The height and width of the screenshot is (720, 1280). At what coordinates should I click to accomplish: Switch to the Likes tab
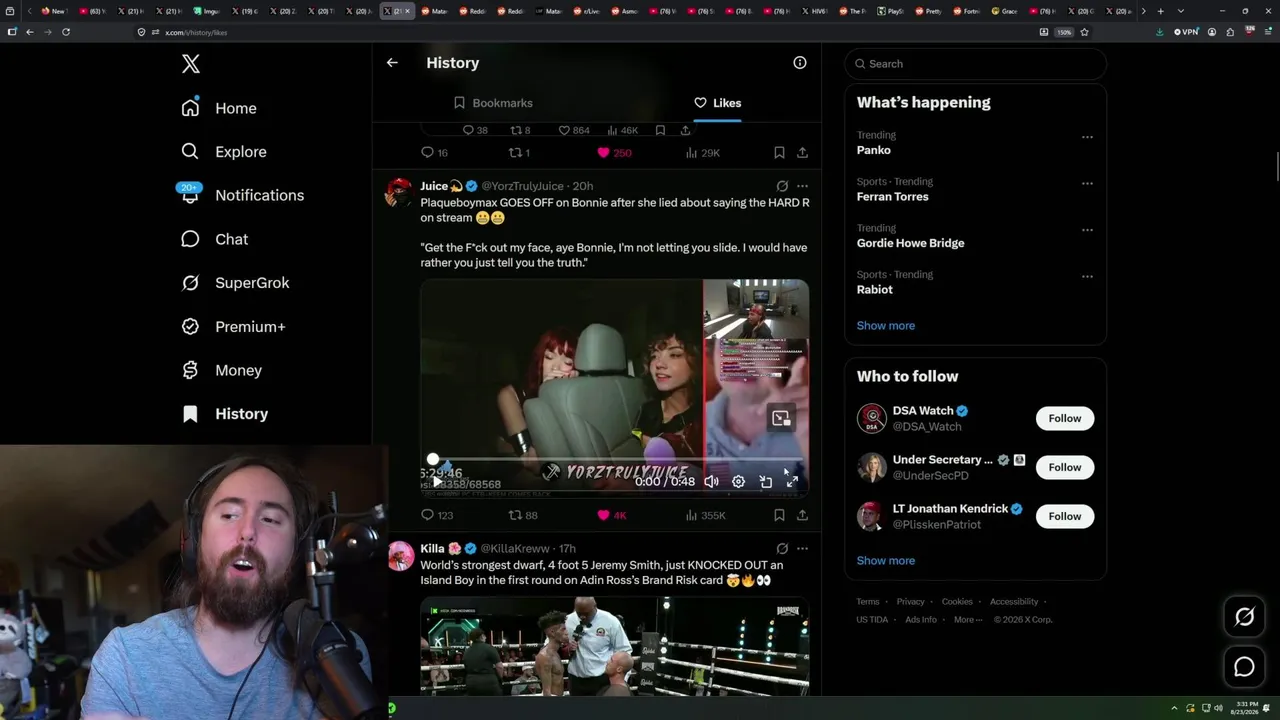[x=718, y=103]
